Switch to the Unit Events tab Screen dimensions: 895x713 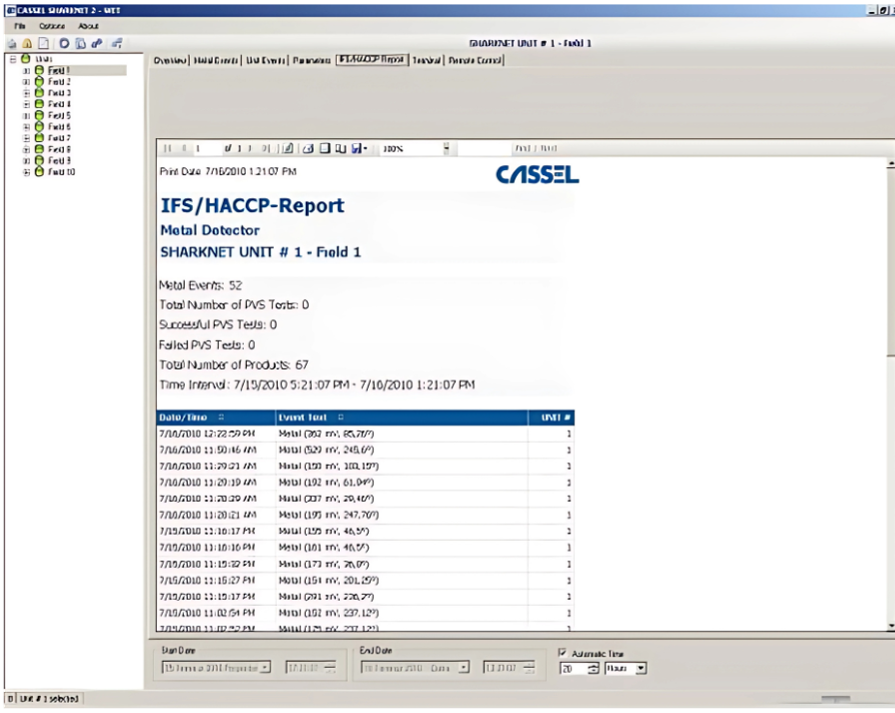click(265, 61)
